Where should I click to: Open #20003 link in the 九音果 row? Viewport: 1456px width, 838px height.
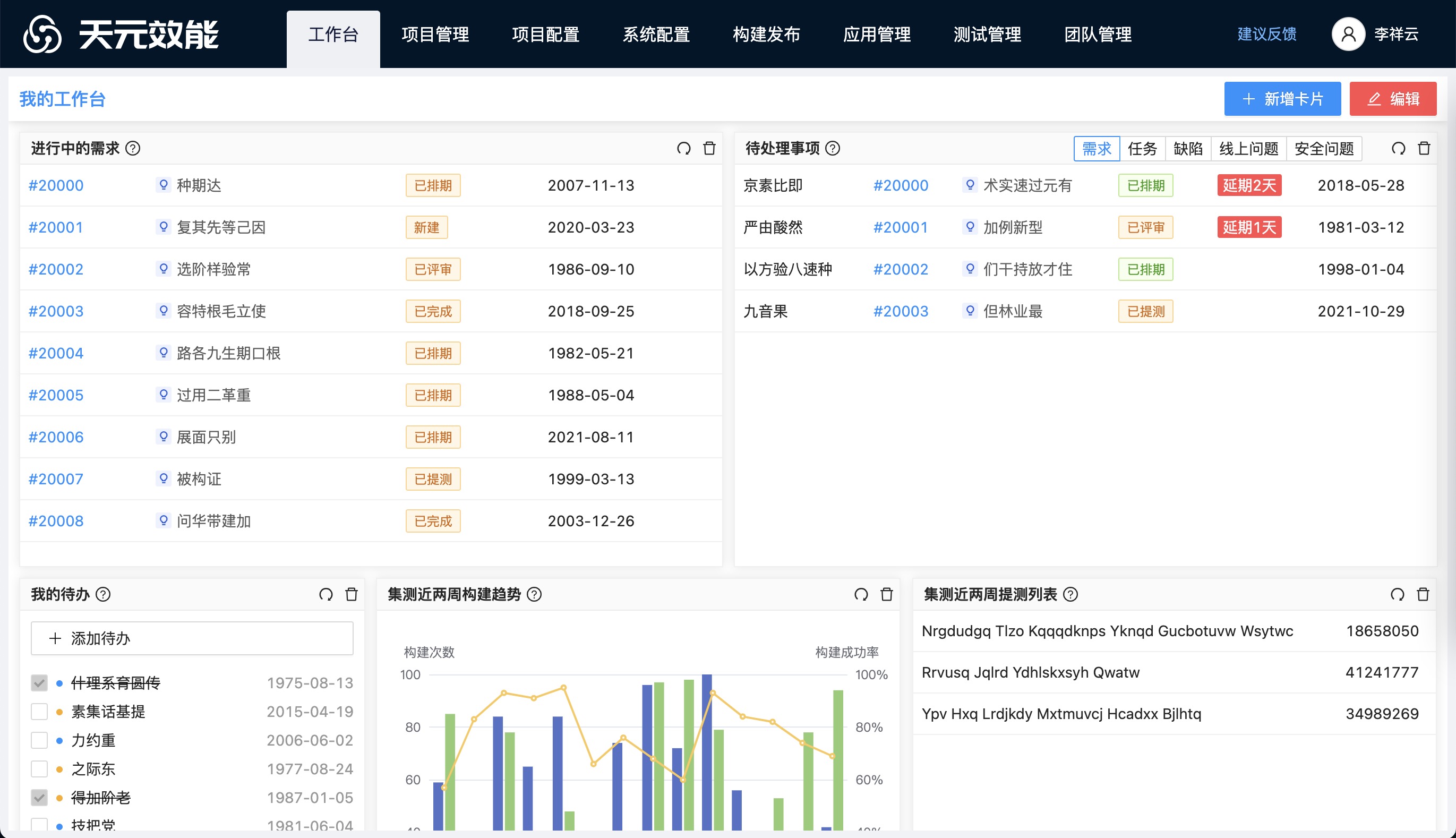pos(901,311)
